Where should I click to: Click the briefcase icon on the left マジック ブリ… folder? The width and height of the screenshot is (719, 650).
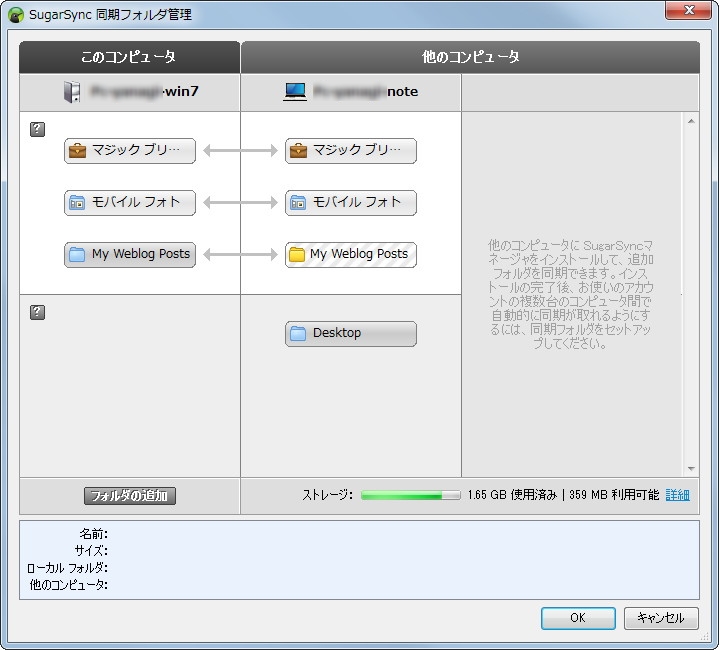[x=77, y=150]
